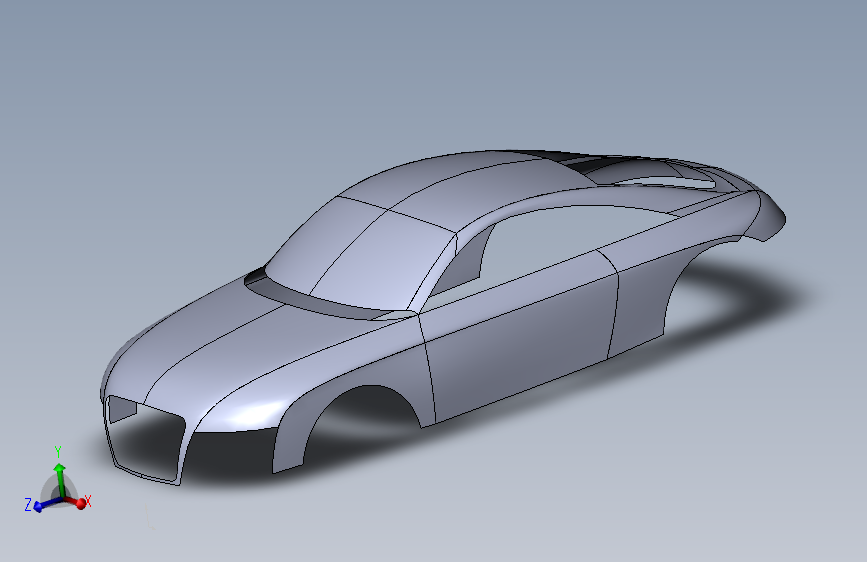Click the green Y axis arrow of triad
The image size is (867, 562).
pos(59,478)
